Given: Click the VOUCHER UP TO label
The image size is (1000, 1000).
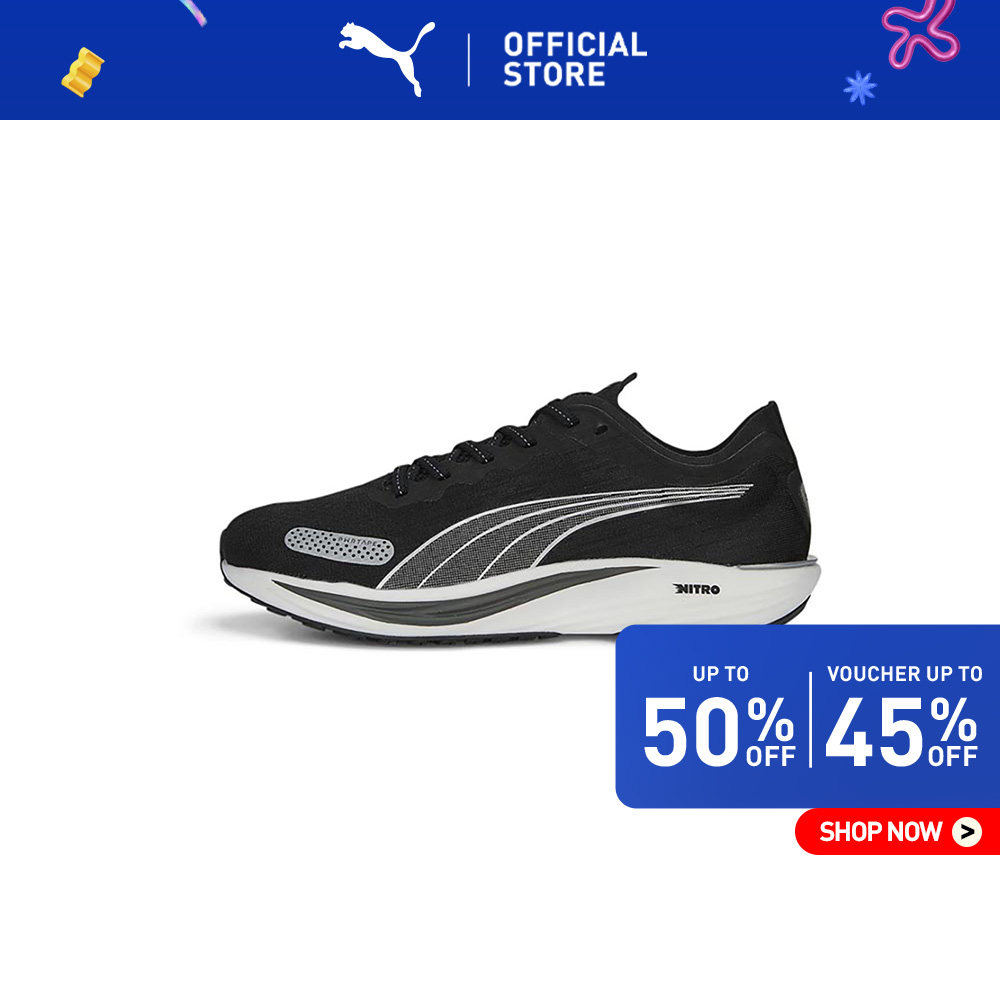Looking at the screenshot, I should point(904,673).
